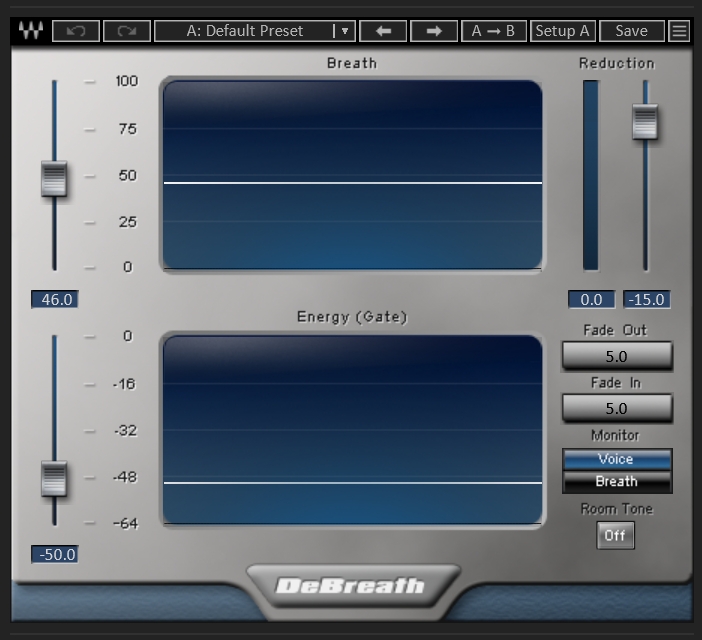Click the Fade Out value 5.0
This screenshot has height=640, width=702.
click(x=617, y=356)
